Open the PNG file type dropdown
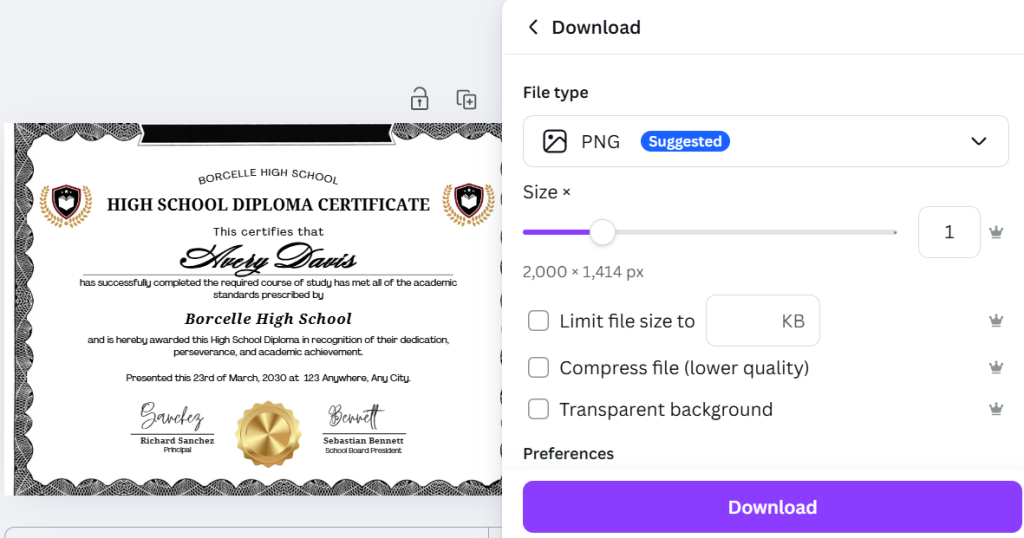The width and height of the screenshot is (1024, 538). point(765,141)
